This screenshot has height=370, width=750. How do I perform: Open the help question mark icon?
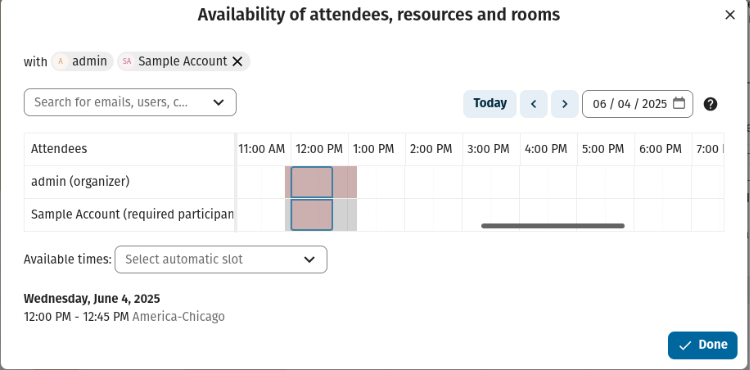(710, 104)
